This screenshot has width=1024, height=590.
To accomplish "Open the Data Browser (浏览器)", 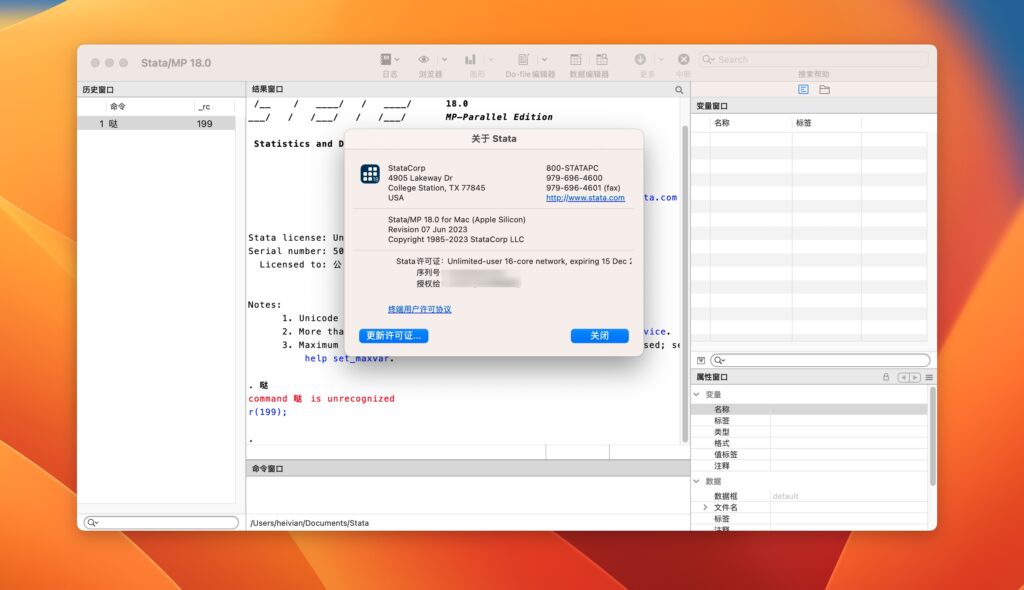I will coord(423,59).
